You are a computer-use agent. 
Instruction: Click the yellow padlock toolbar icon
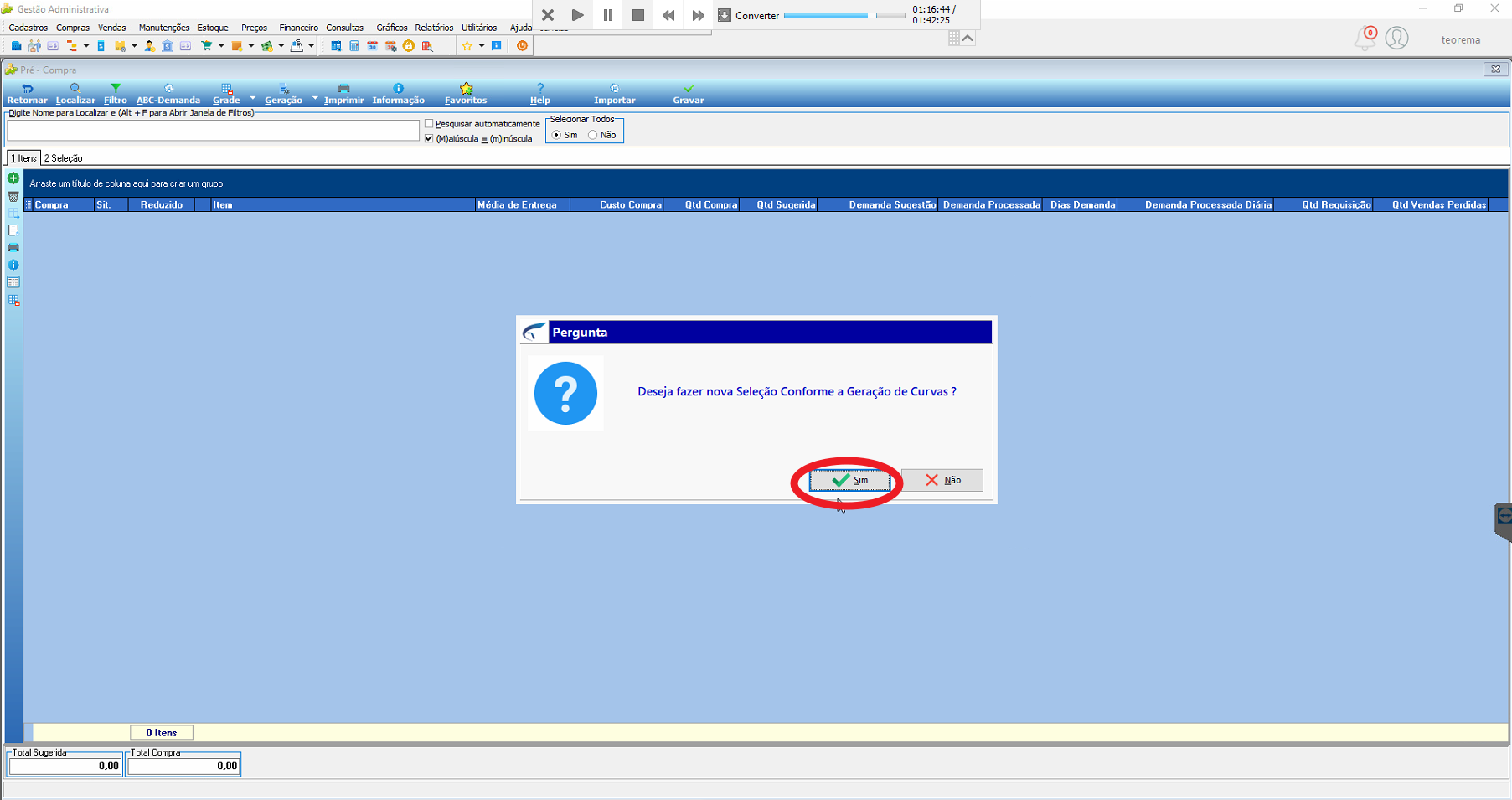409,46
